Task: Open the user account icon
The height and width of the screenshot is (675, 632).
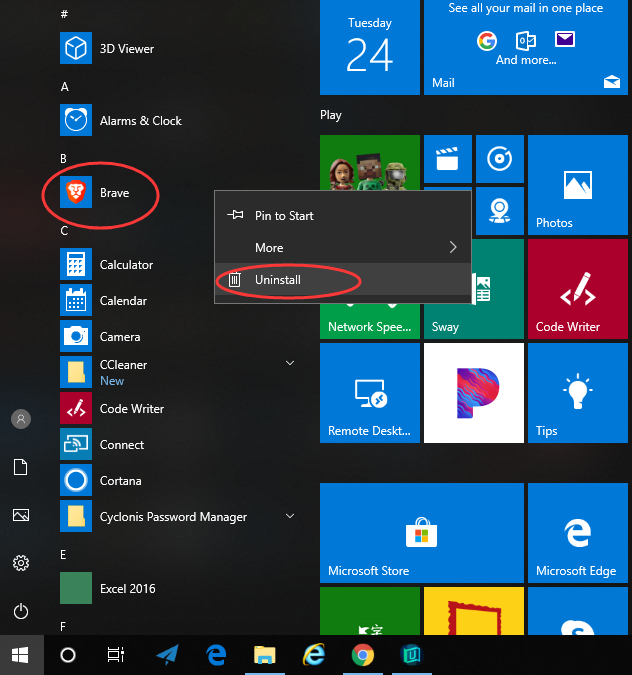Action: click(21, 419)
